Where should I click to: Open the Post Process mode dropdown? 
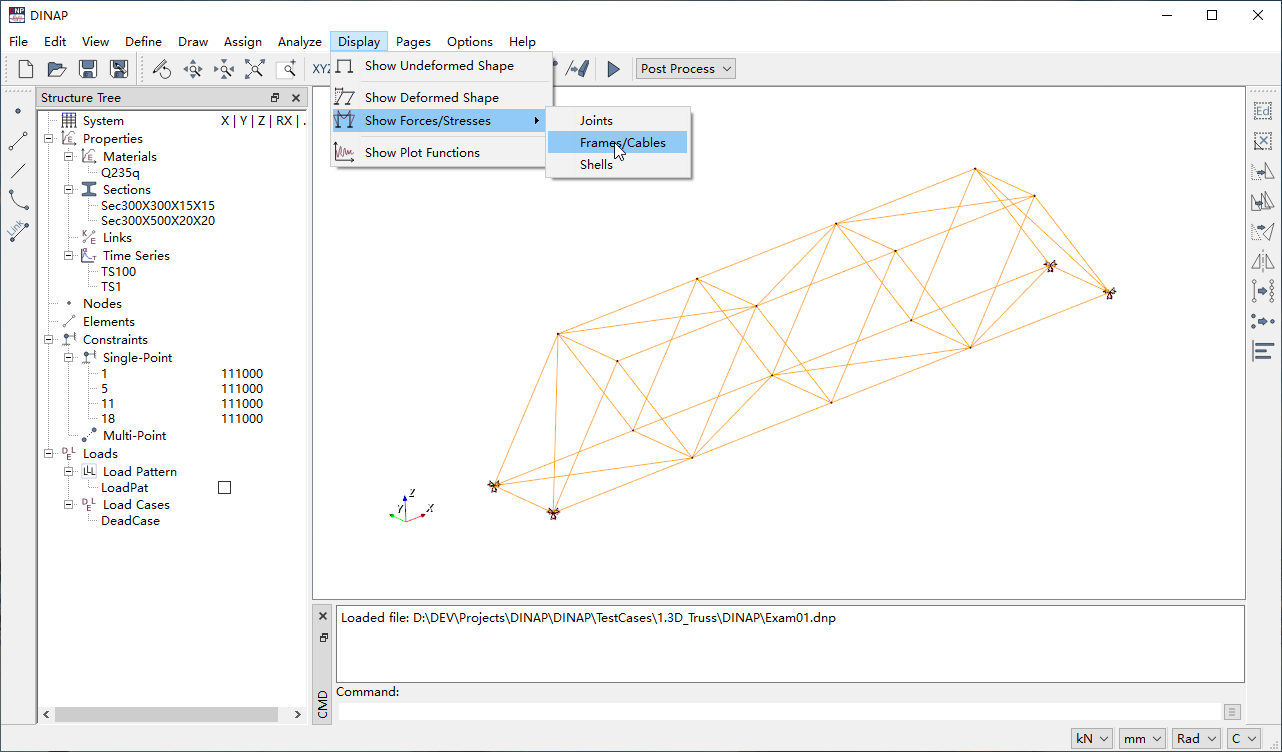686,69
